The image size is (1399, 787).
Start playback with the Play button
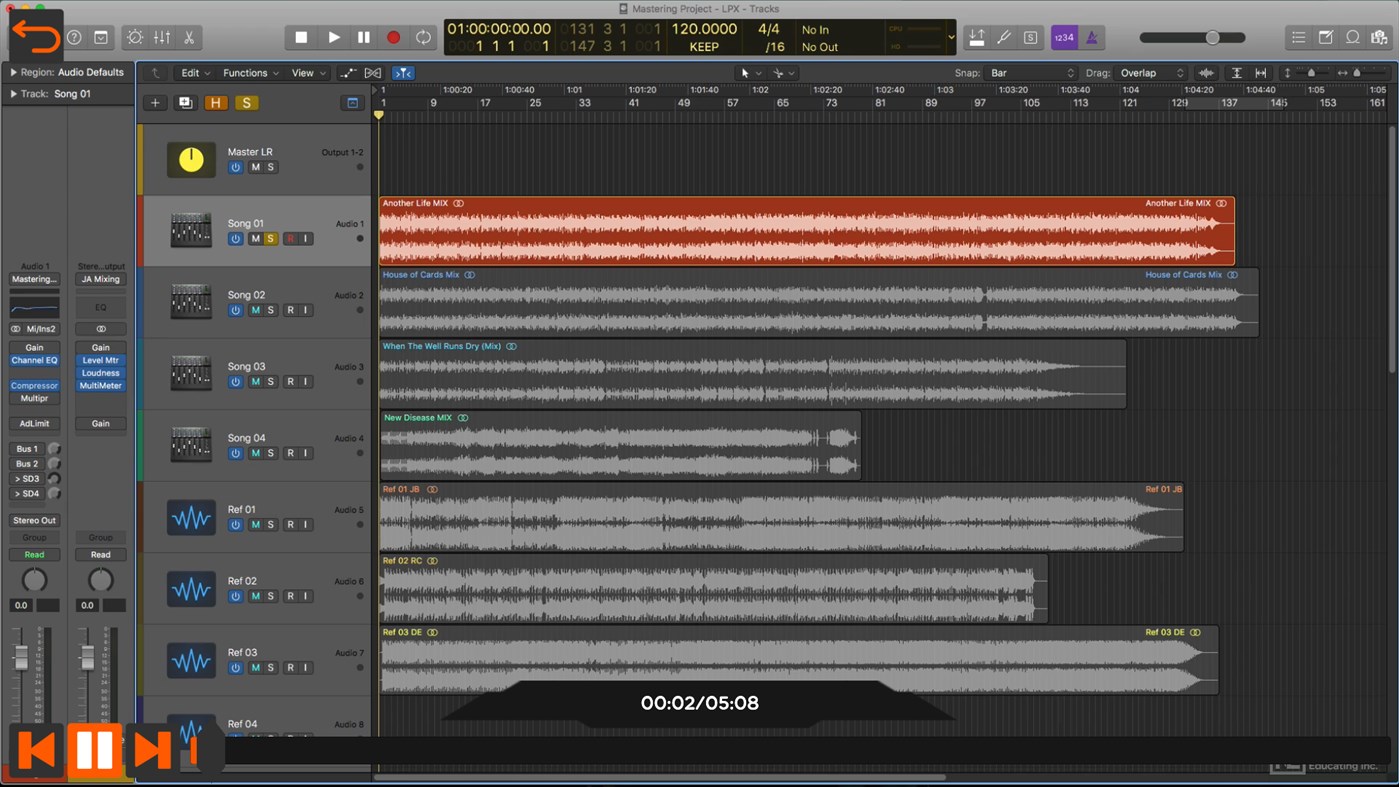coord(334,37)
